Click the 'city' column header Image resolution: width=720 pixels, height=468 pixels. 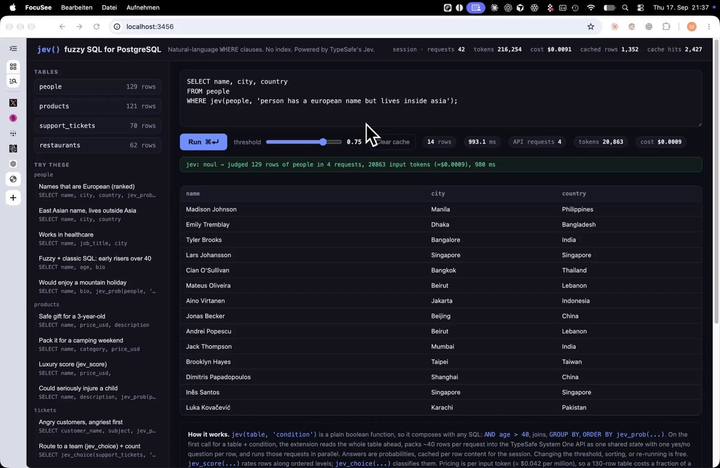click(x=438, y=194)
